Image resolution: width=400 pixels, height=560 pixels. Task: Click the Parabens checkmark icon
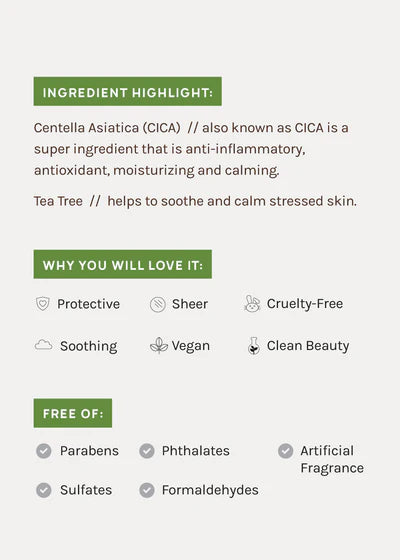[x=44, y=451]
